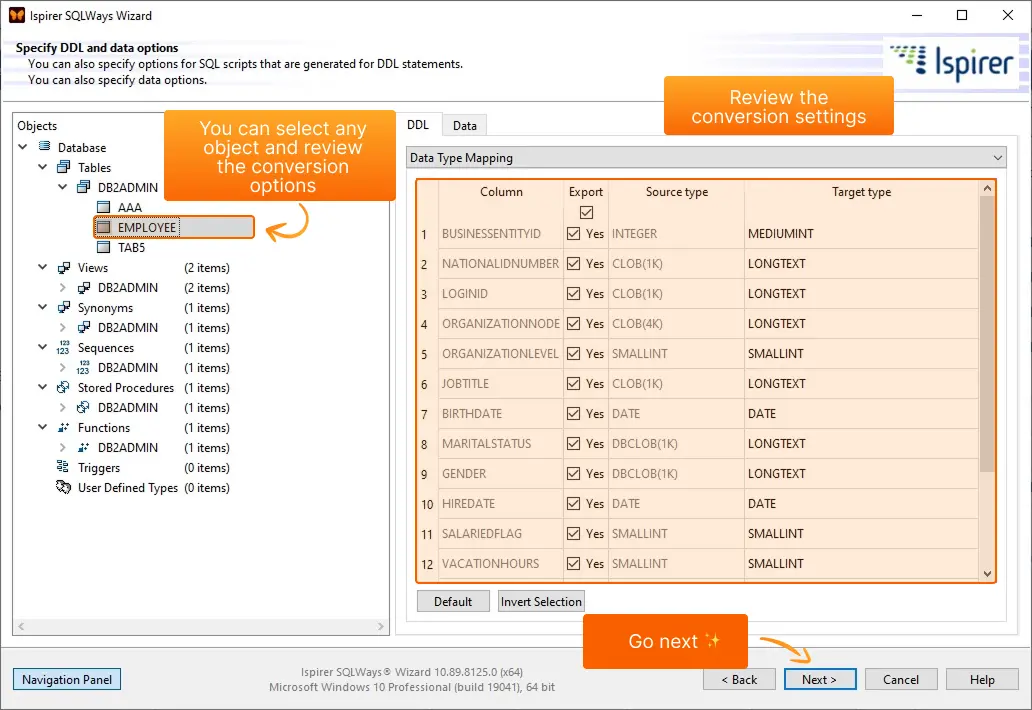Viewport: 1032px width, 710px height.
Task: Collapse the Sequences node
Action: pyautogui.click(x=43, y=347)
